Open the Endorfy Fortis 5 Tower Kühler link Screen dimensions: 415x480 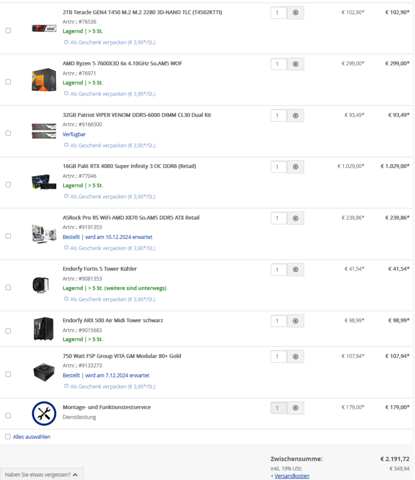click(x=100, y=269)
